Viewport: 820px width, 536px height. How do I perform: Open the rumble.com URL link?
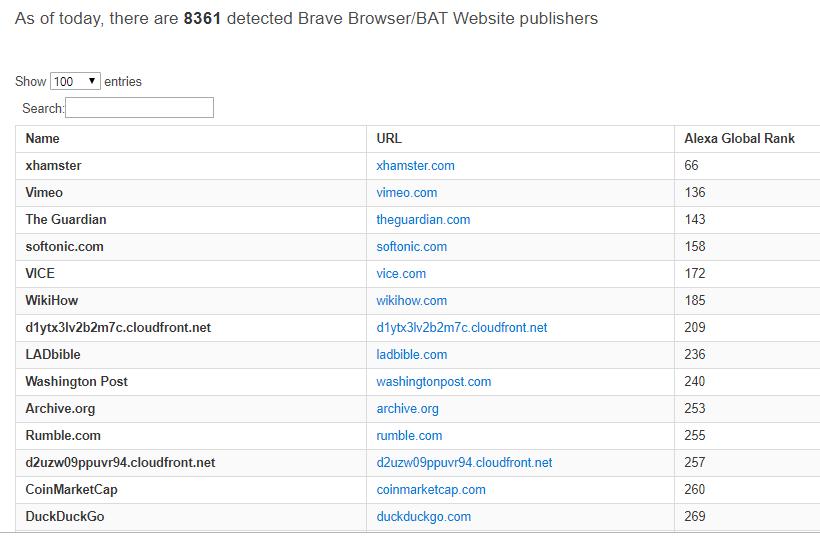click(x=409, y=436)
